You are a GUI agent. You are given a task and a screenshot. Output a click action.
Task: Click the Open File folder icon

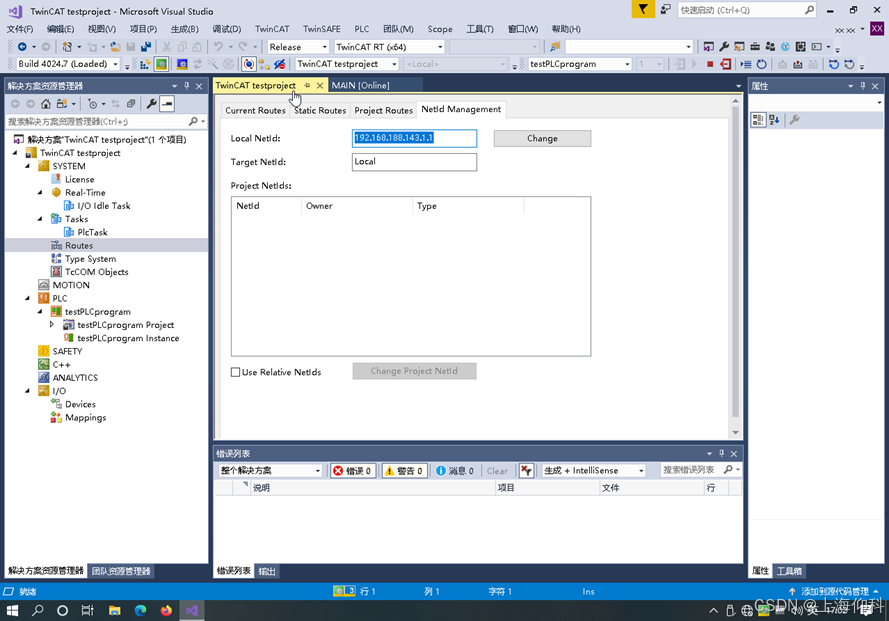point(115,47)
